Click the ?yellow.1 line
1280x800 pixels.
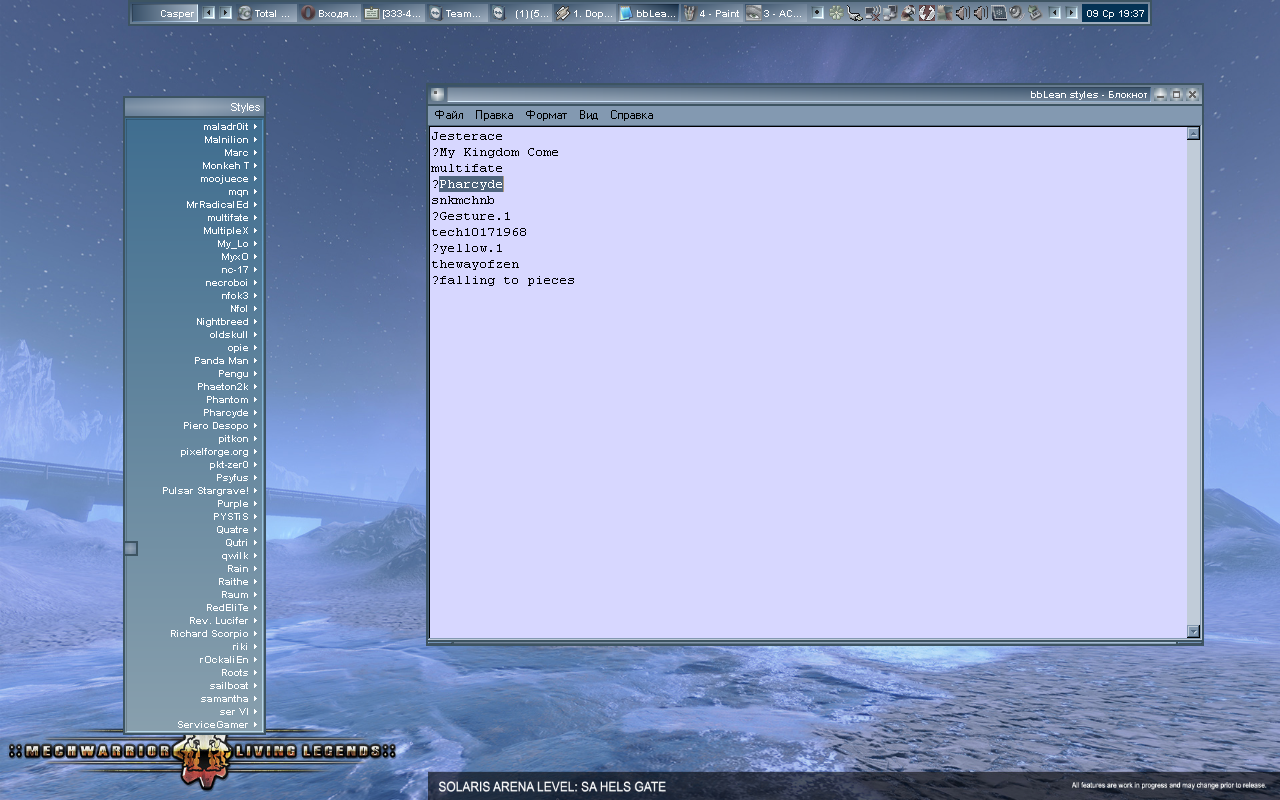[x=467, y=248]
